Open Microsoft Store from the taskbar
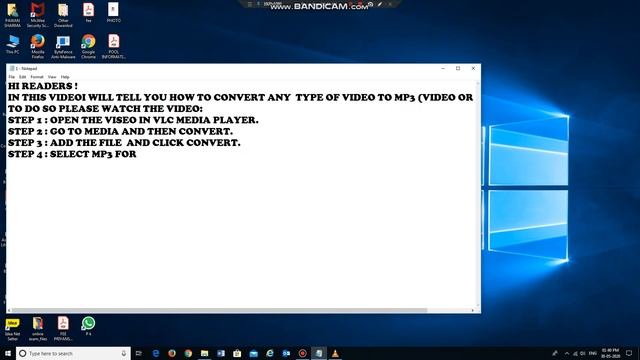This screenshot has height=360, width=640. pos(237,353)
